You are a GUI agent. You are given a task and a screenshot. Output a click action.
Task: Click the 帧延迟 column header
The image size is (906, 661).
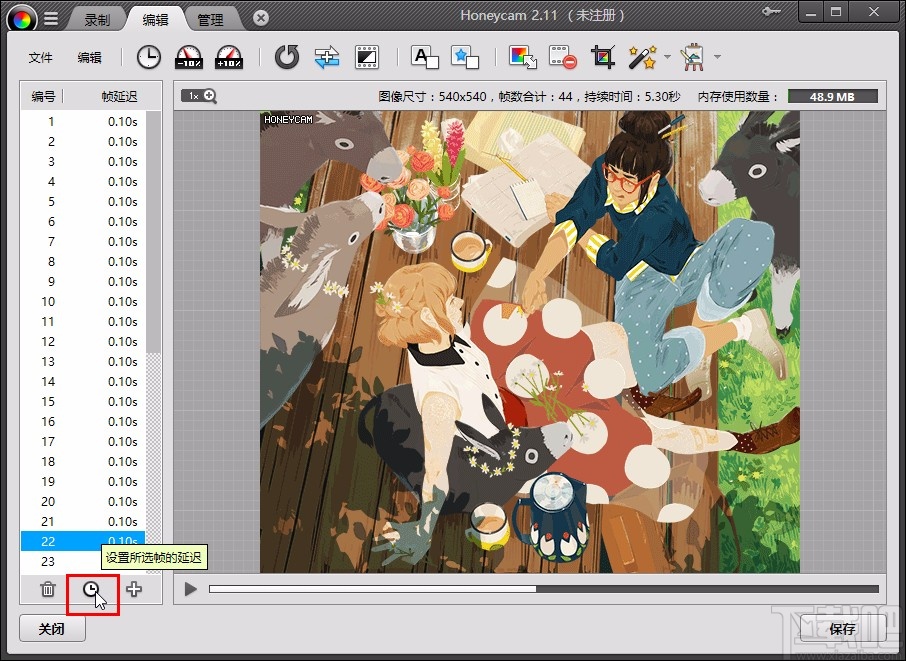pos(119,96)
